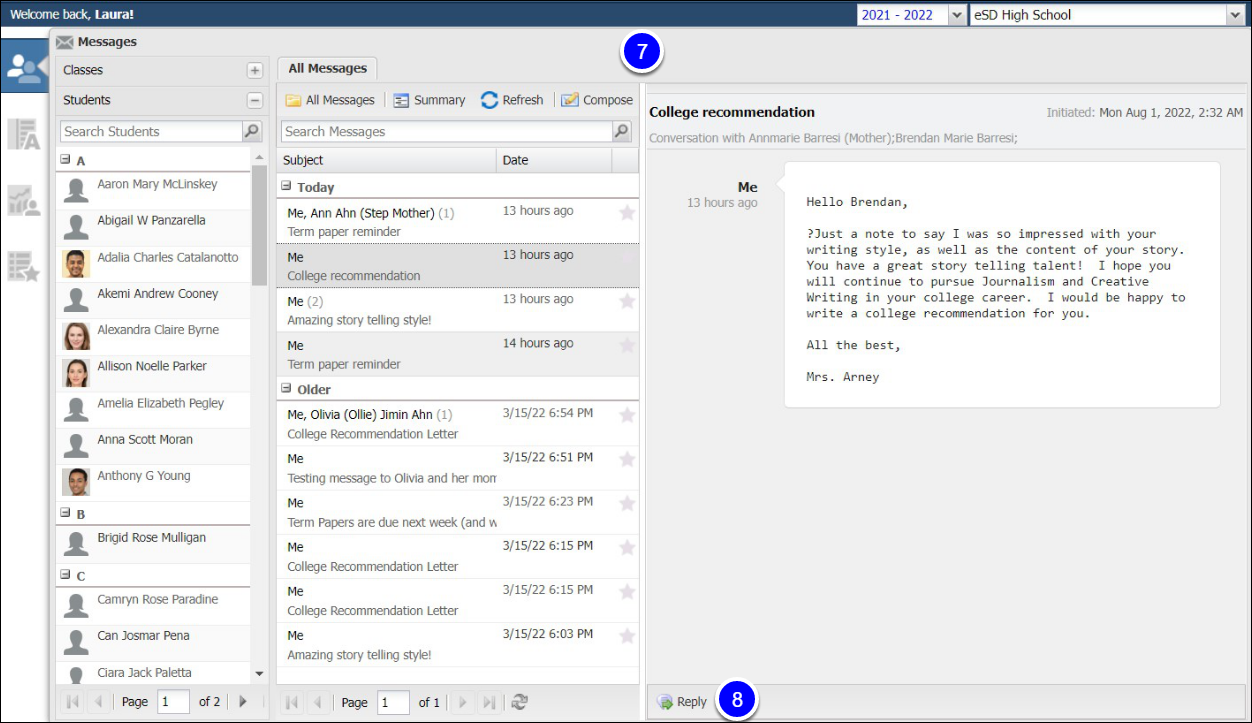The height and width of the screenshot is (723, 1252).
Task: Show All Messages folder
Action: click(329, 100)
